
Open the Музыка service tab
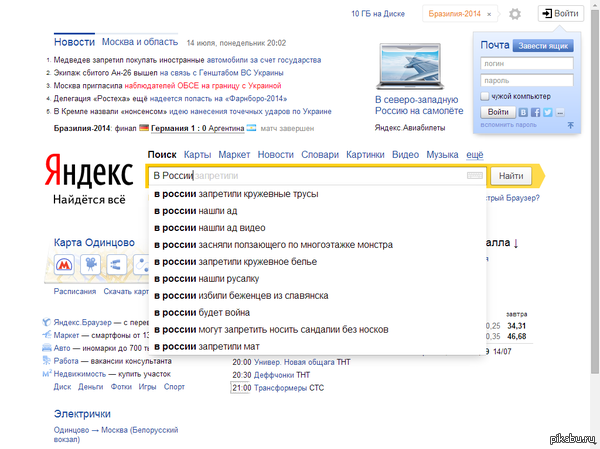tap(442, 155)
